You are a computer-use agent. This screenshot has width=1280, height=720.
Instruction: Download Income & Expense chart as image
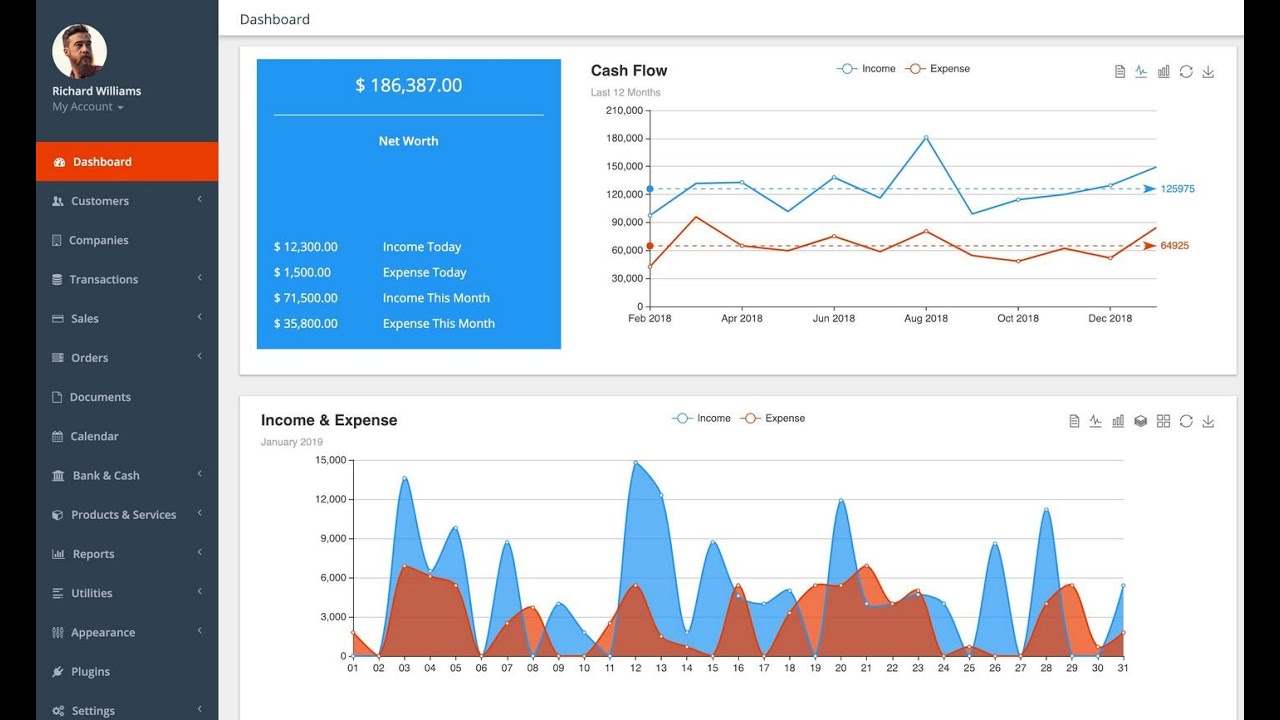point(1208,421)
